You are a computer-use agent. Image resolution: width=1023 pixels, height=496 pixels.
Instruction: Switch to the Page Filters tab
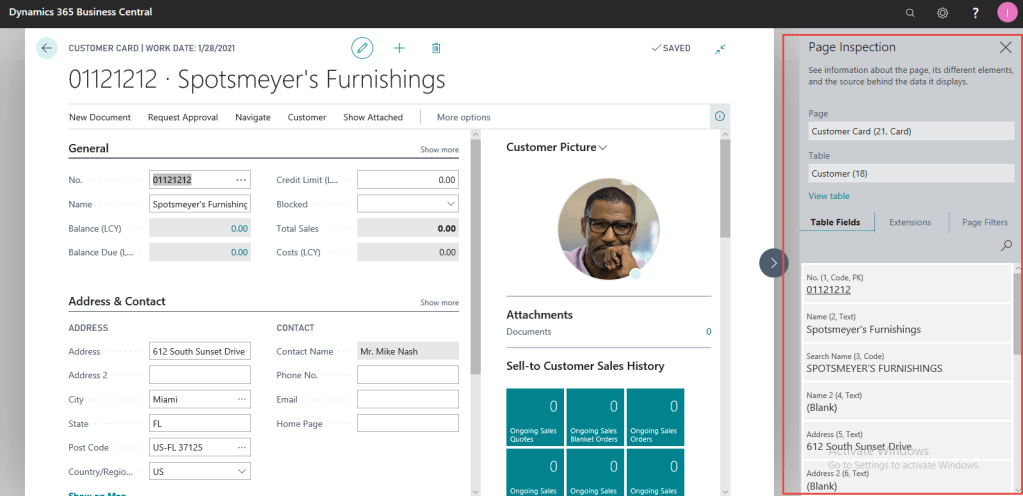(x=984, y=222)
